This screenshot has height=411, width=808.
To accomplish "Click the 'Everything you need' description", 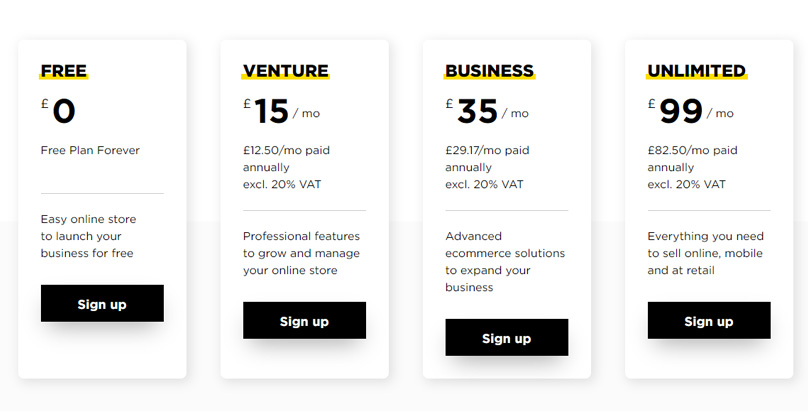I will pos(705,253).
